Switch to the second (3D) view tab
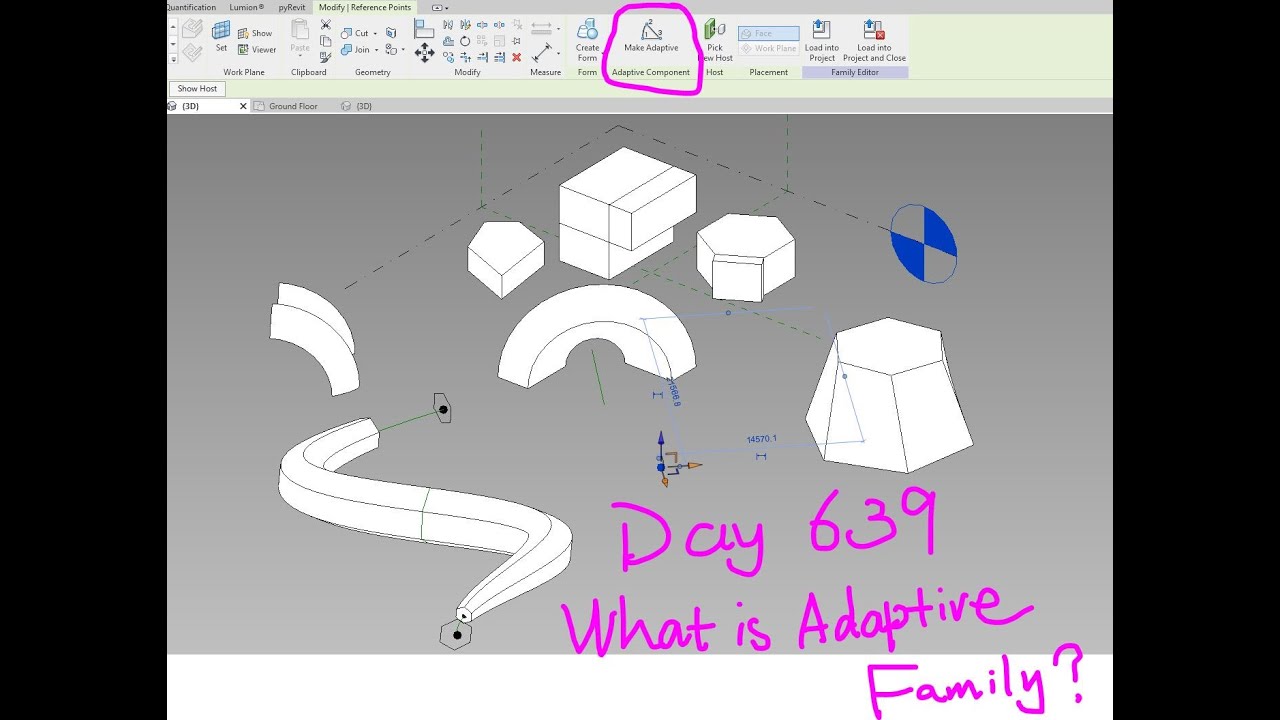 [x=357, y=106]
